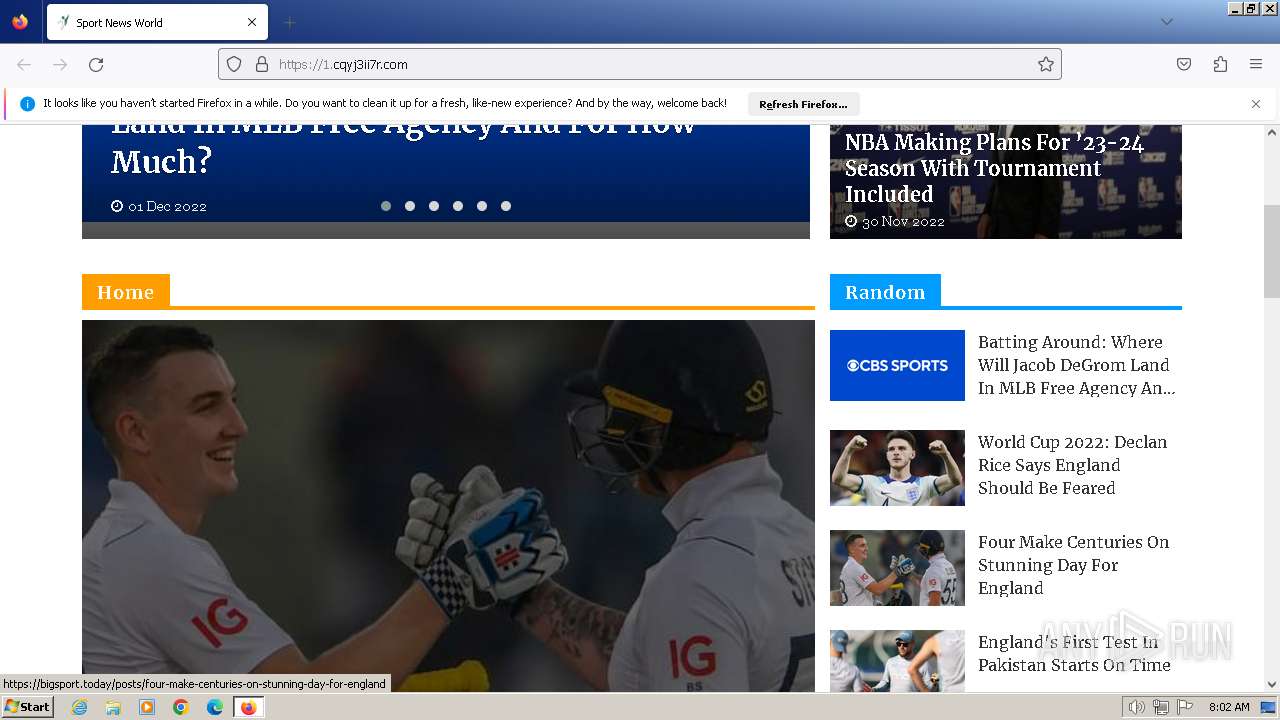Screen dimensions: 1280x720
Task: Click the Firefox logo icon in tab bar
Action: 20,21
